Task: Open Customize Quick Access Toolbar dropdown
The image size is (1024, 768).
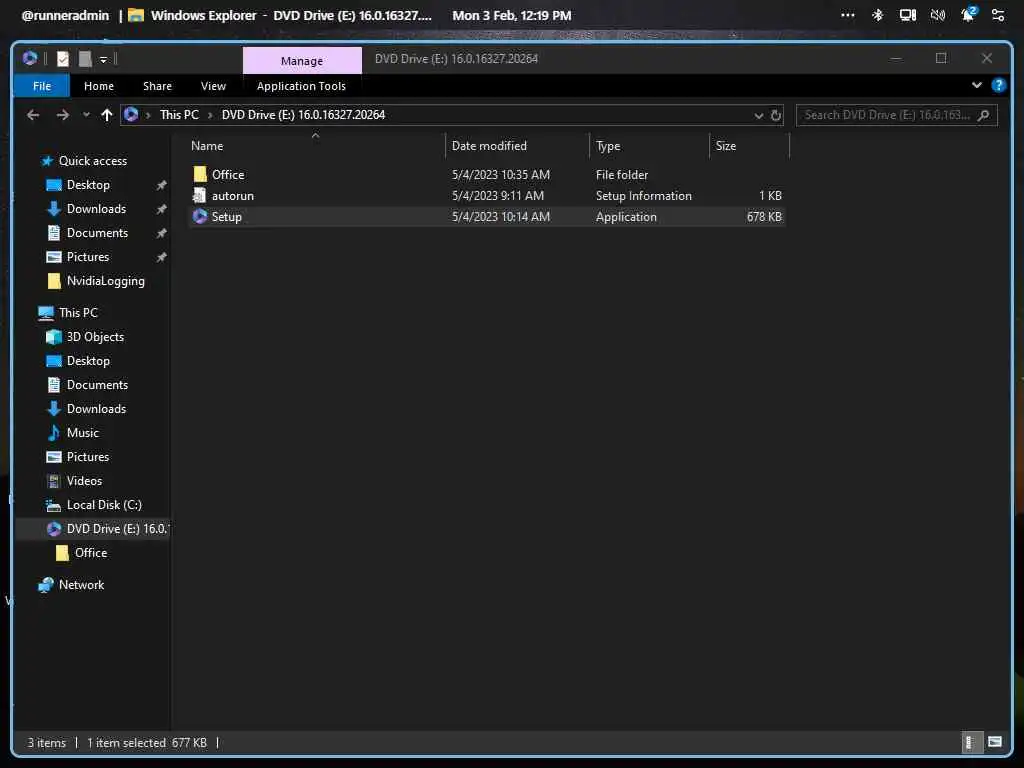Action: point(103,59)
